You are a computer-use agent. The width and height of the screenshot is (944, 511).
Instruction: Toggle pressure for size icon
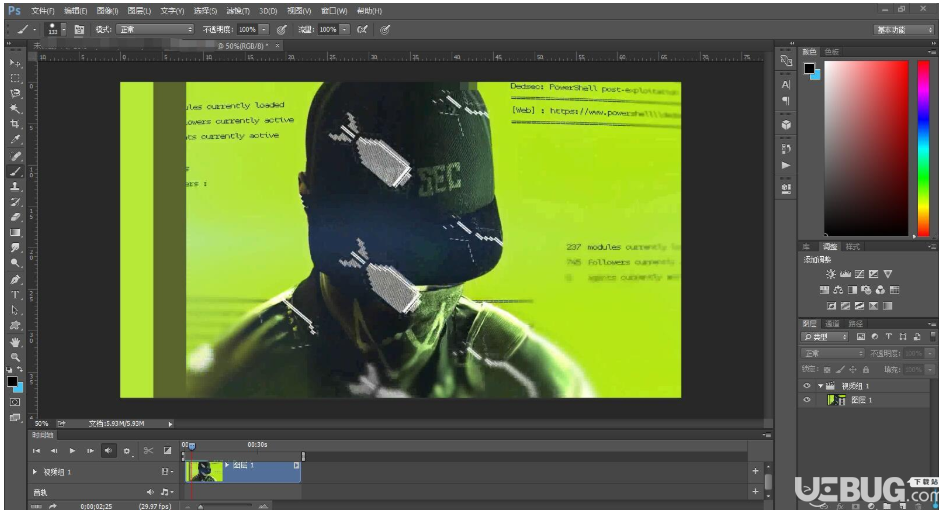pos(385,29)
